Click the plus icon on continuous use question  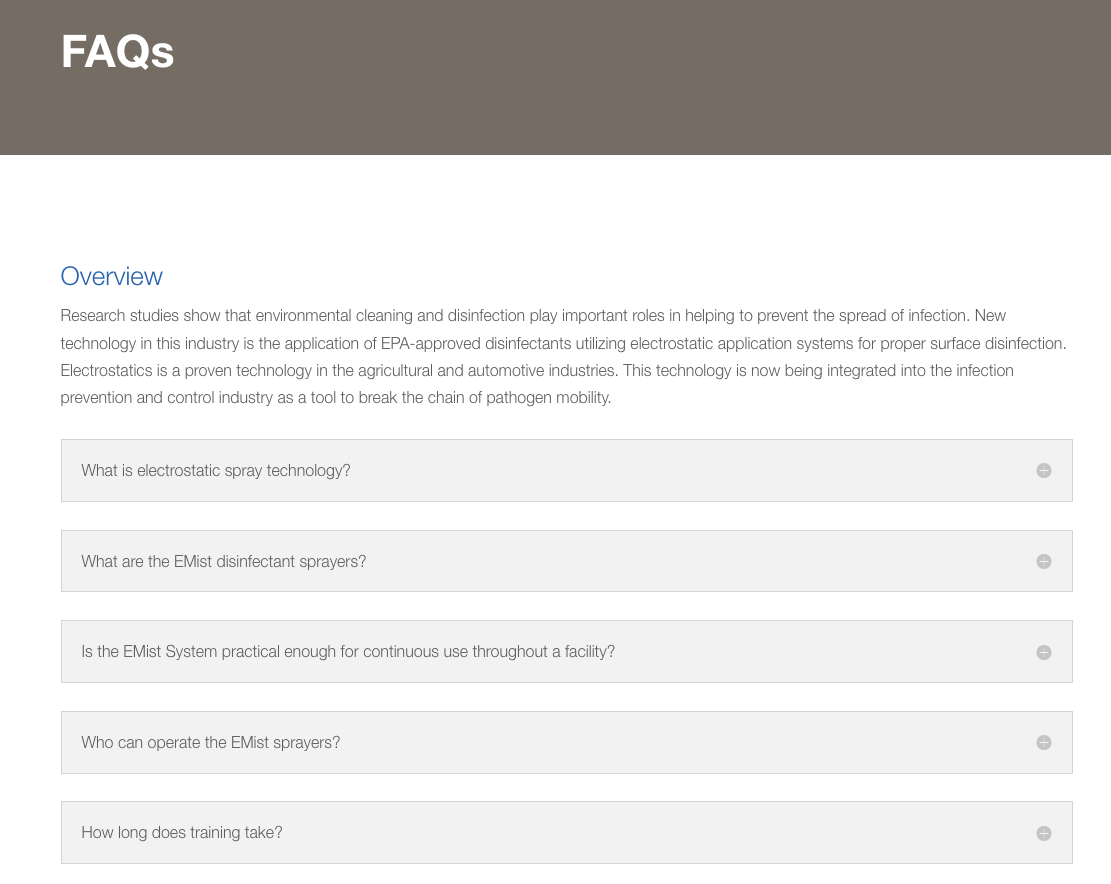click(1044, 651)
